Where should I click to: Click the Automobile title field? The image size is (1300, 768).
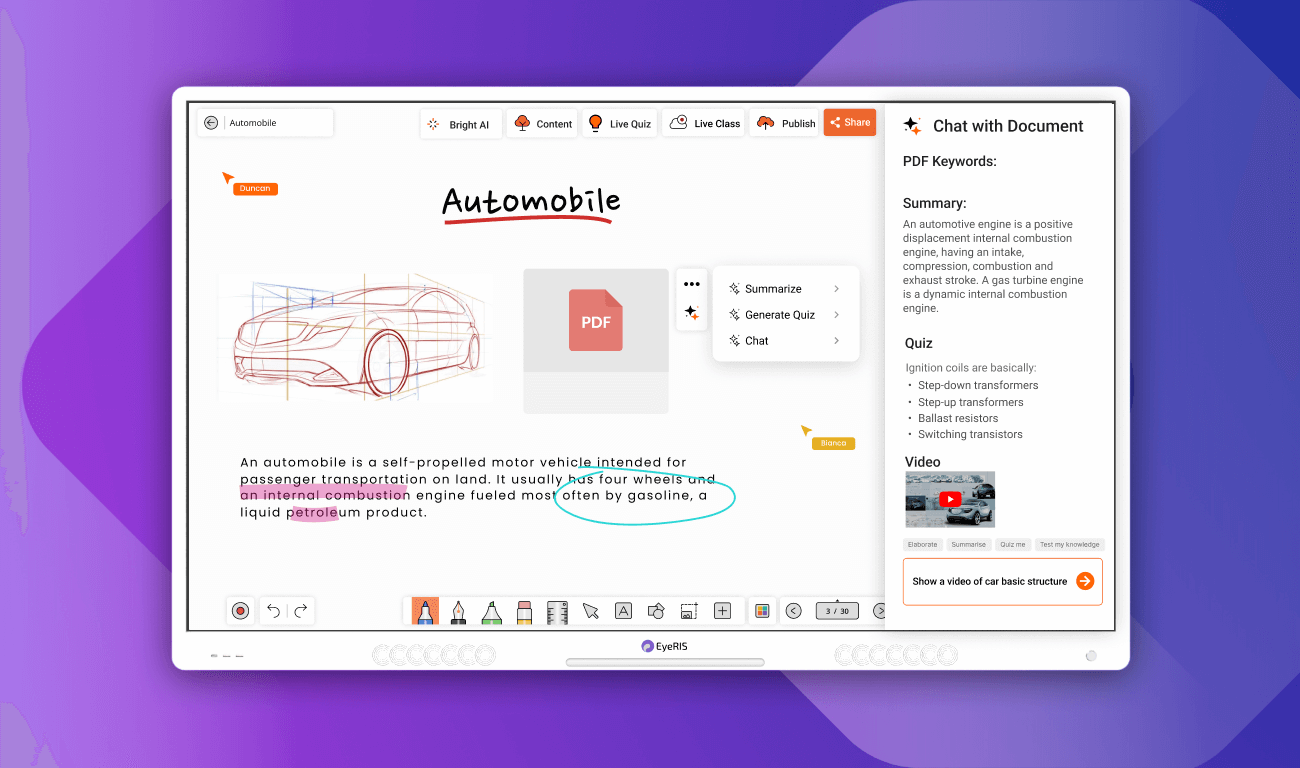point(265,123)
